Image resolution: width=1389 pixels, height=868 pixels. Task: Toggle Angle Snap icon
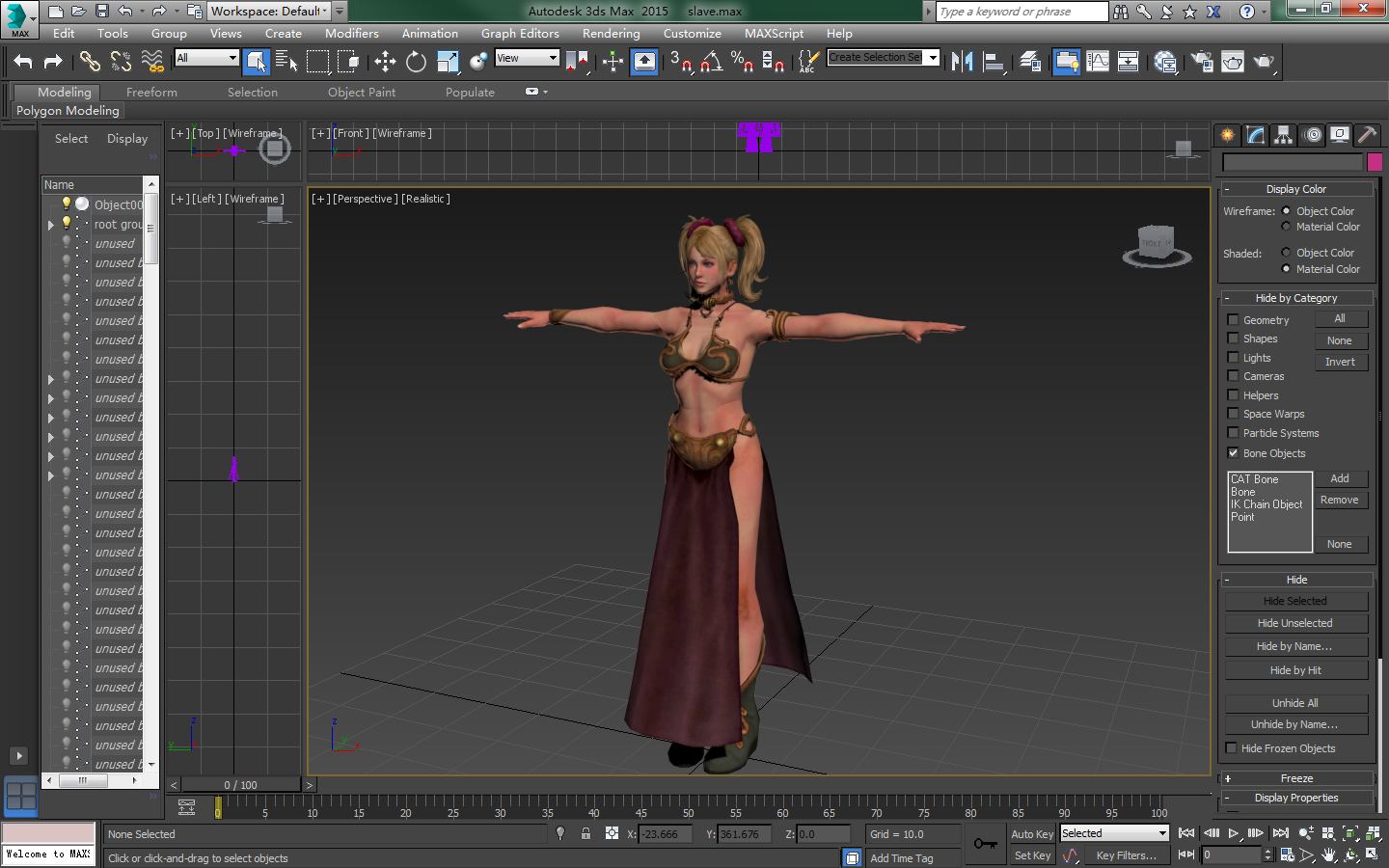(711, 62)
